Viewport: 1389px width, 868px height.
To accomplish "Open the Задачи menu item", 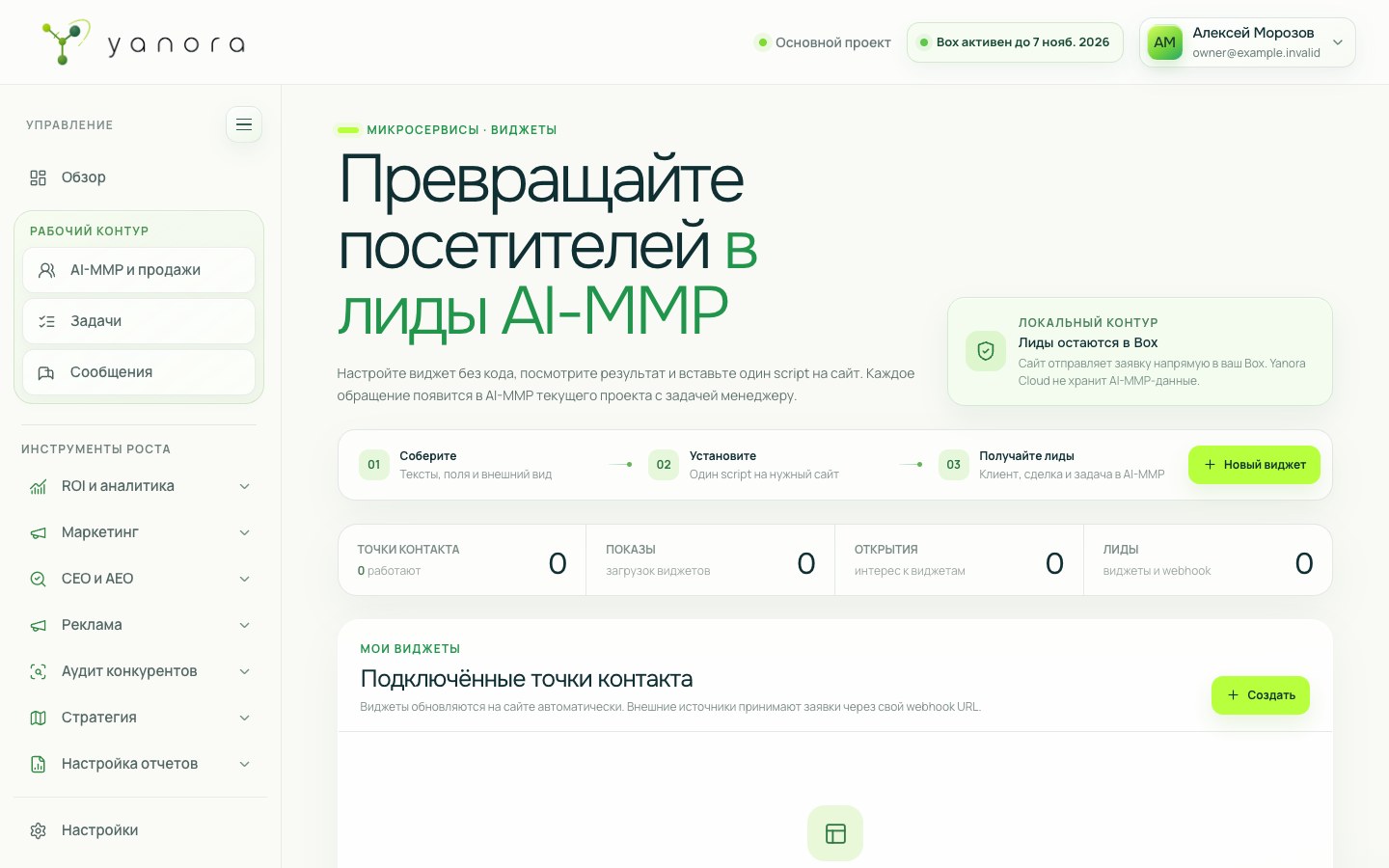I will click(139, 321).
